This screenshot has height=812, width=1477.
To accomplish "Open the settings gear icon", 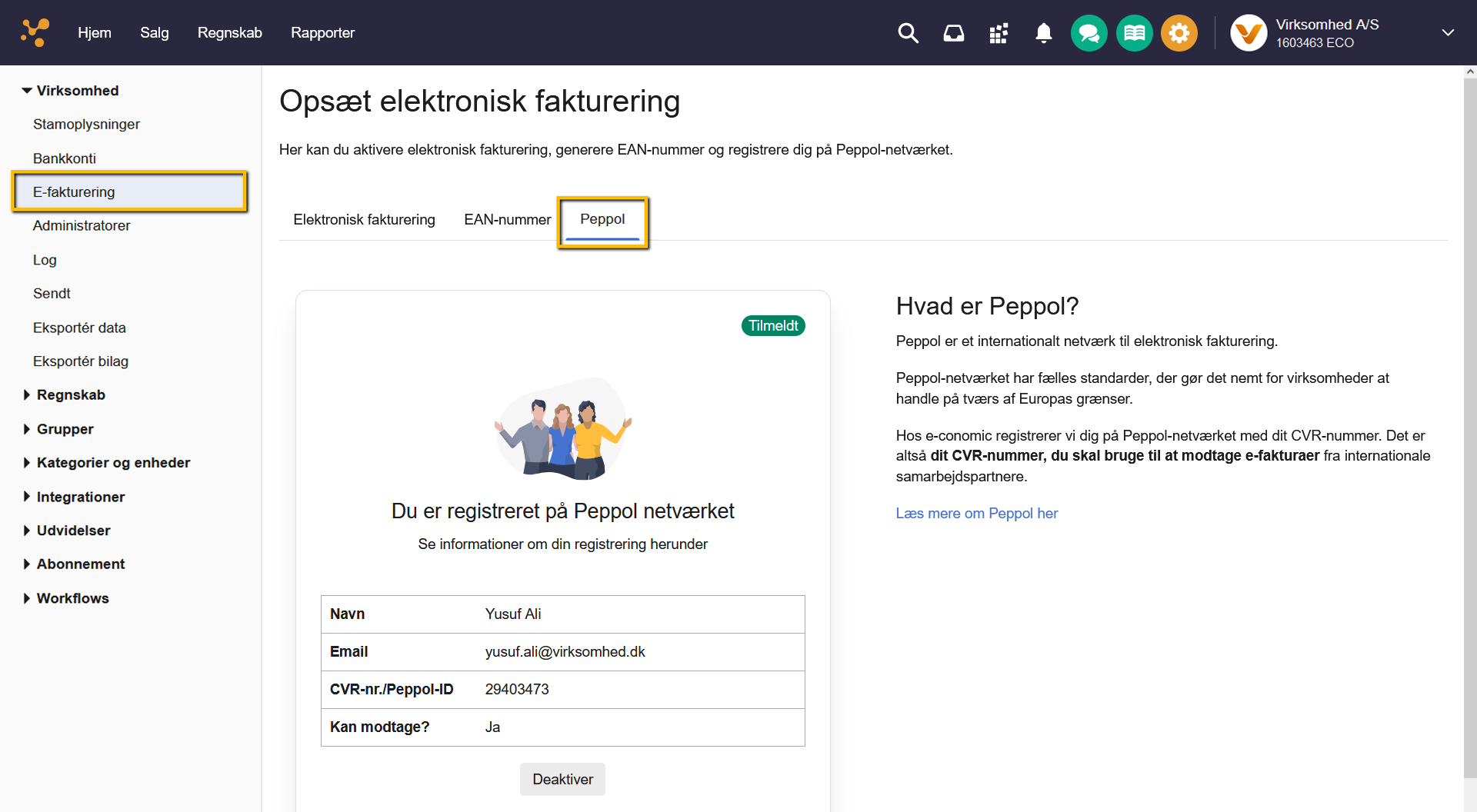I will (x=1179, y=33).
